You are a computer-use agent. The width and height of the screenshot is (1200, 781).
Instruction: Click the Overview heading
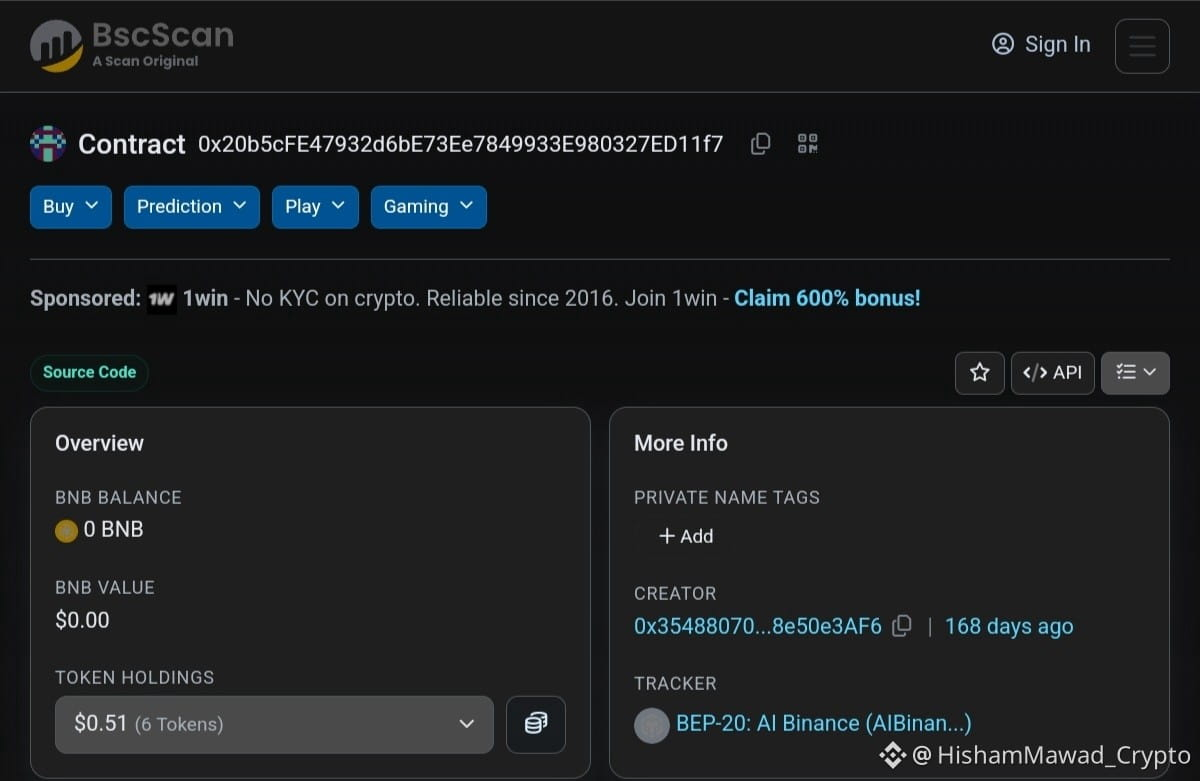coord(99,443)
